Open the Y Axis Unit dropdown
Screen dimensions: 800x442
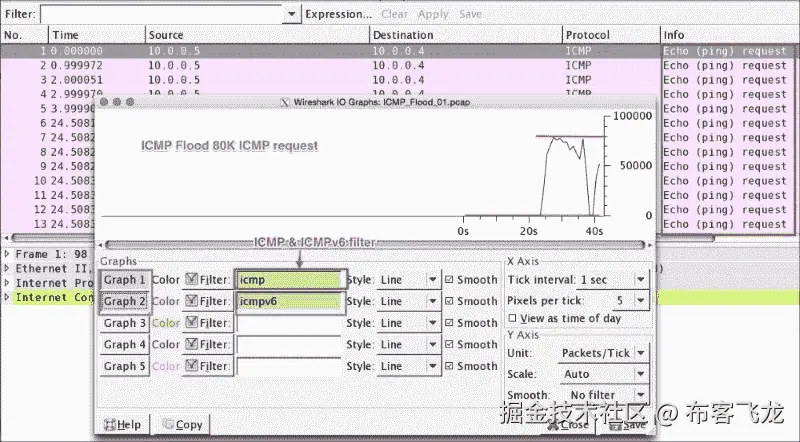pyautogui.click(x=604, y=353)
